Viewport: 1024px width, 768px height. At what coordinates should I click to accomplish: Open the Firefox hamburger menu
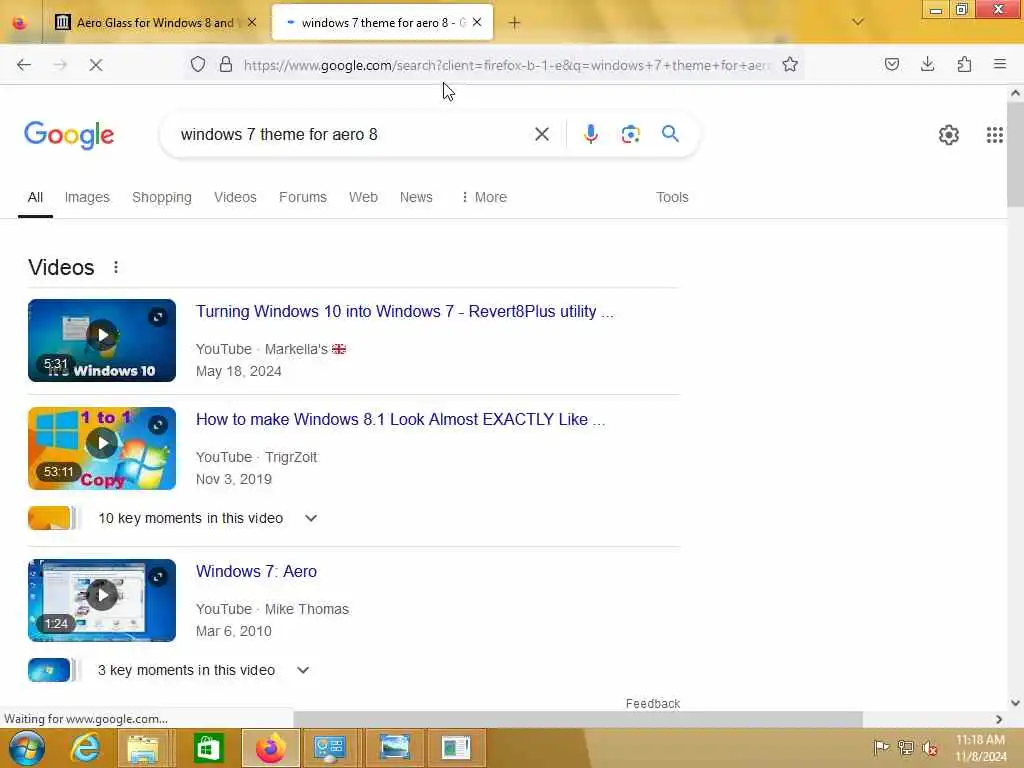pyautogui.click(x=1000, y=65)
